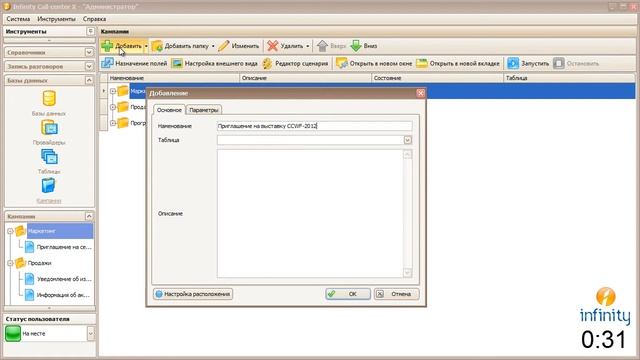Sort by Наименование column header
This screenshot has width=640, height=360.
(x=173, y=78)
